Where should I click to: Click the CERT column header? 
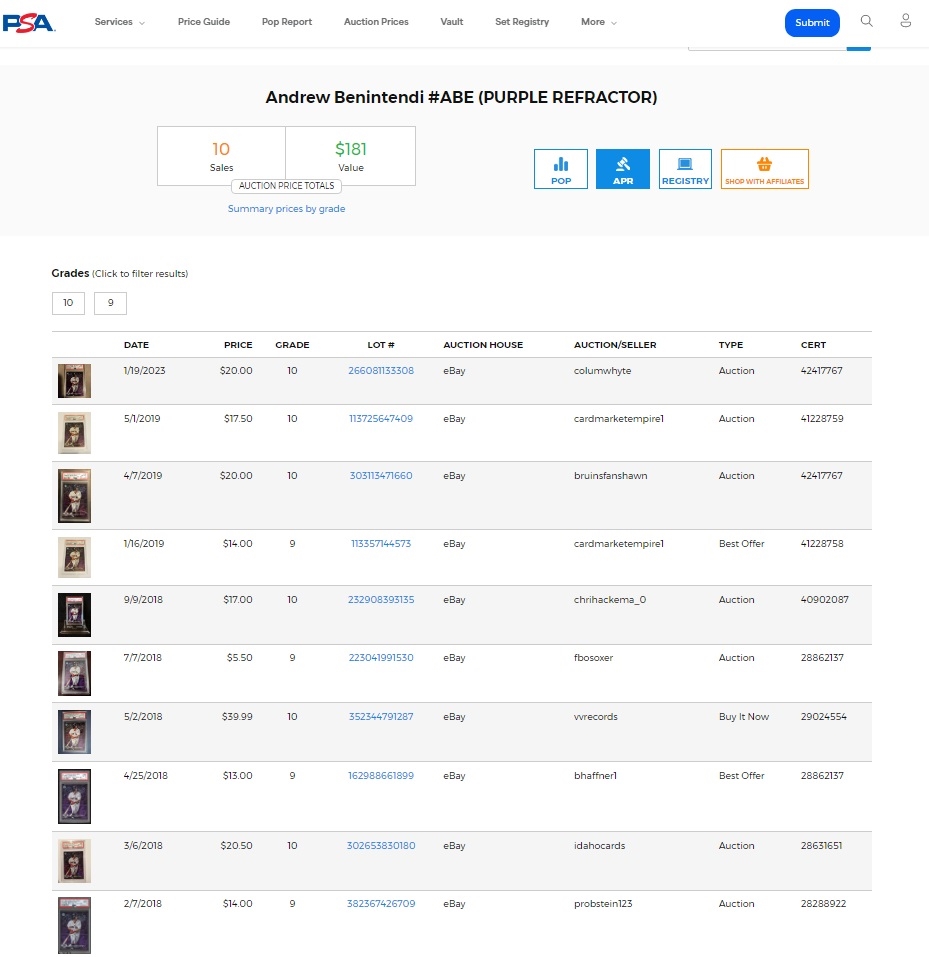(813, 345)
